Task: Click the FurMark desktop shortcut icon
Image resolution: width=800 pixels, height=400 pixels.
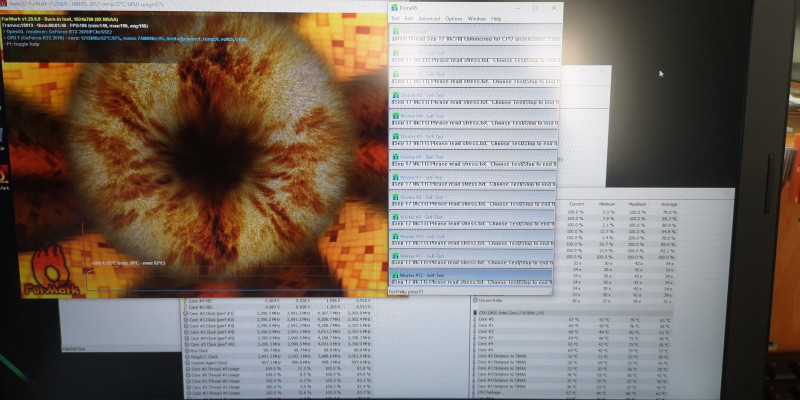Action: (x=4, y=175)
